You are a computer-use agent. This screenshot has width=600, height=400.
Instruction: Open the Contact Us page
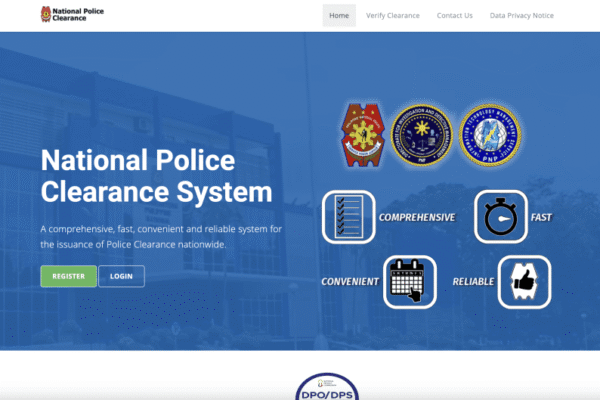(455, 15)
